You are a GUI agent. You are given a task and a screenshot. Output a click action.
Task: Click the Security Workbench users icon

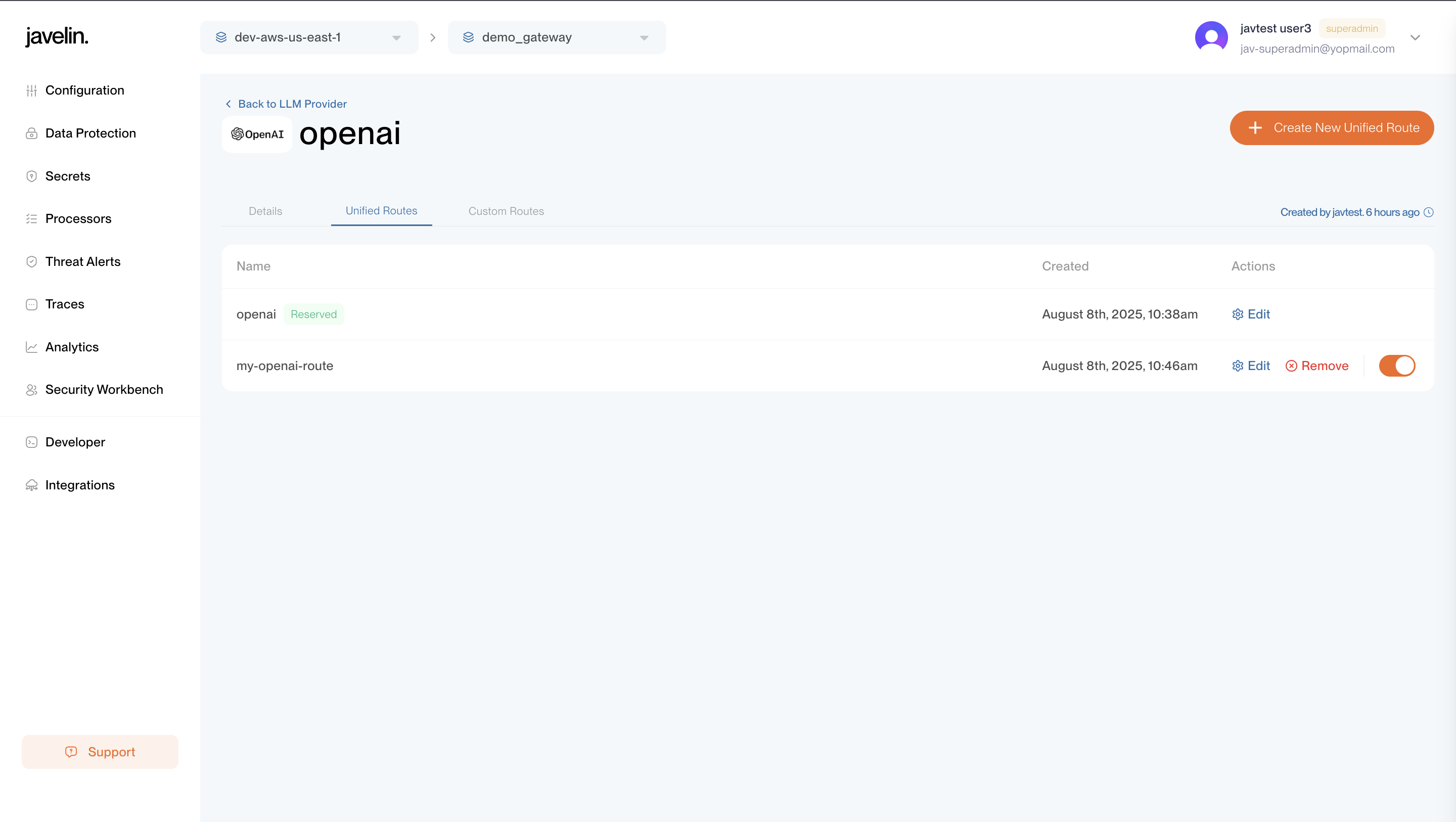coord(32,390)
